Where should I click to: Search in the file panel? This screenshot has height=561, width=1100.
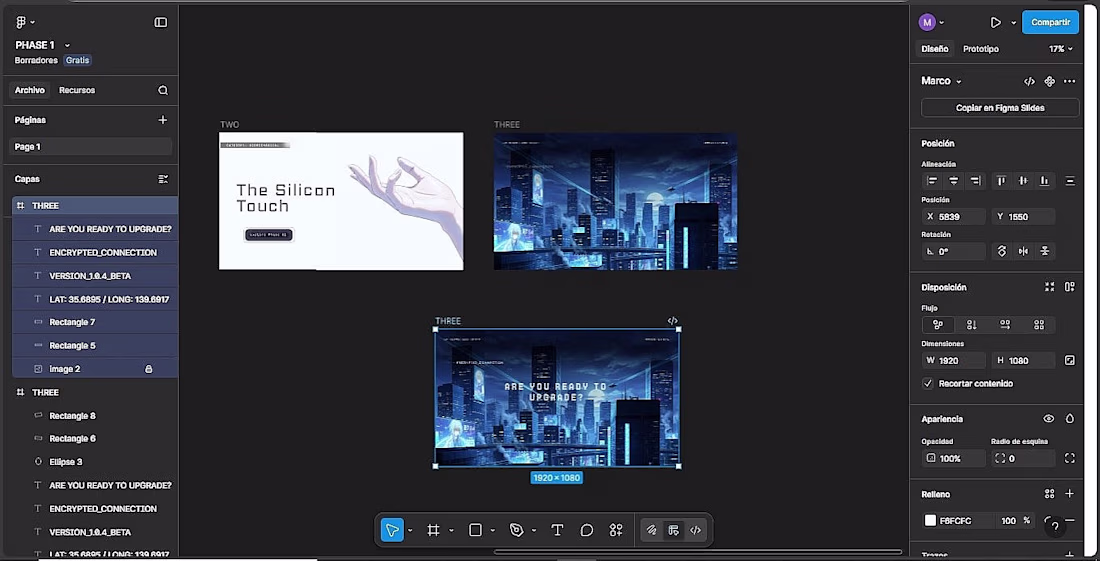(163, 90)
